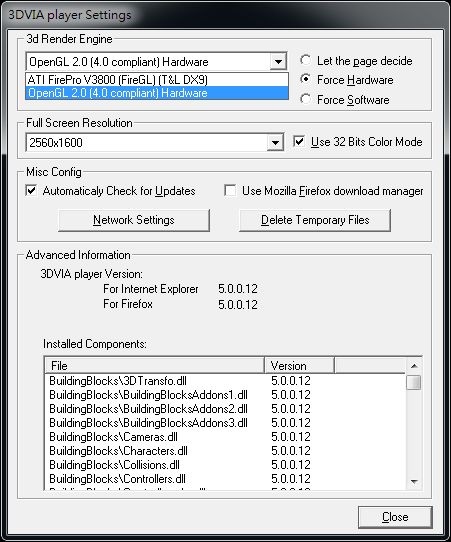Click the components list scrollbar thumb
The width and height of the screenshot is (451, 542).
[x=414, y=382]
